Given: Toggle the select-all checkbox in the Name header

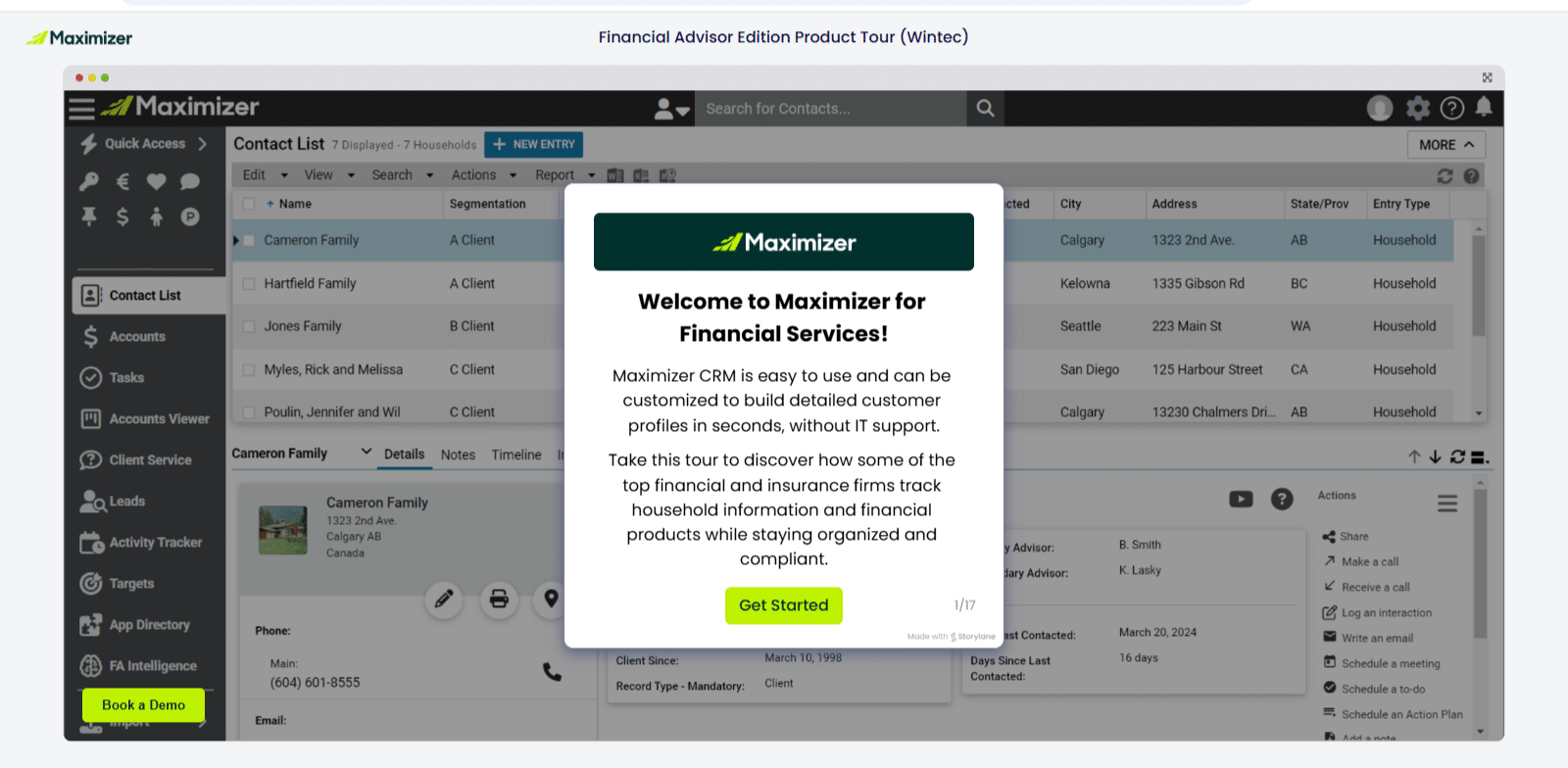Looking at the screenshot, I should pyautogui.click(x=249, y=204).
